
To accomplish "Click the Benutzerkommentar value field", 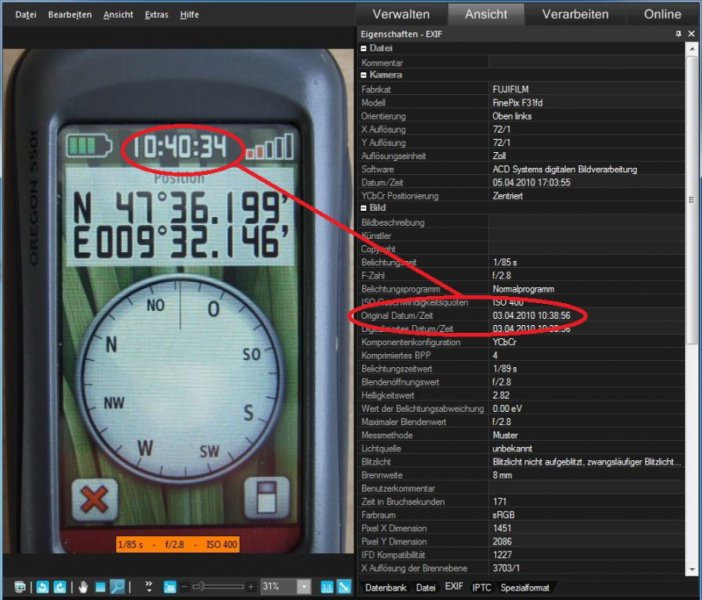I will pyautogui.click(x=586, y=489).
